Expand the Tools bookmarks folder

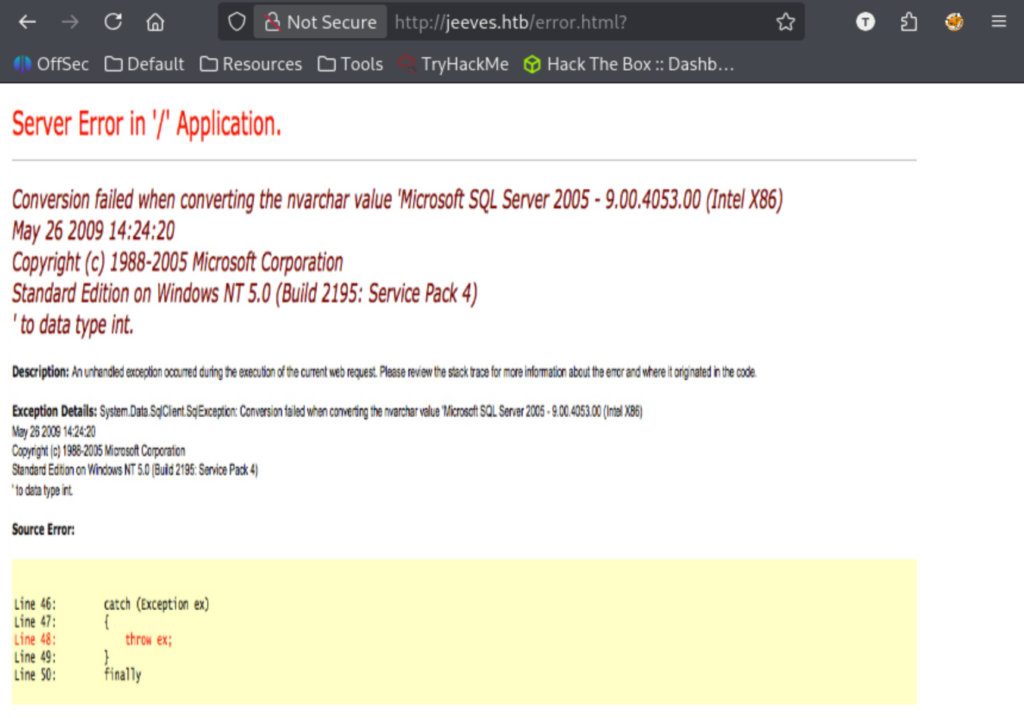pyautogui.click(x=350, y=64)
